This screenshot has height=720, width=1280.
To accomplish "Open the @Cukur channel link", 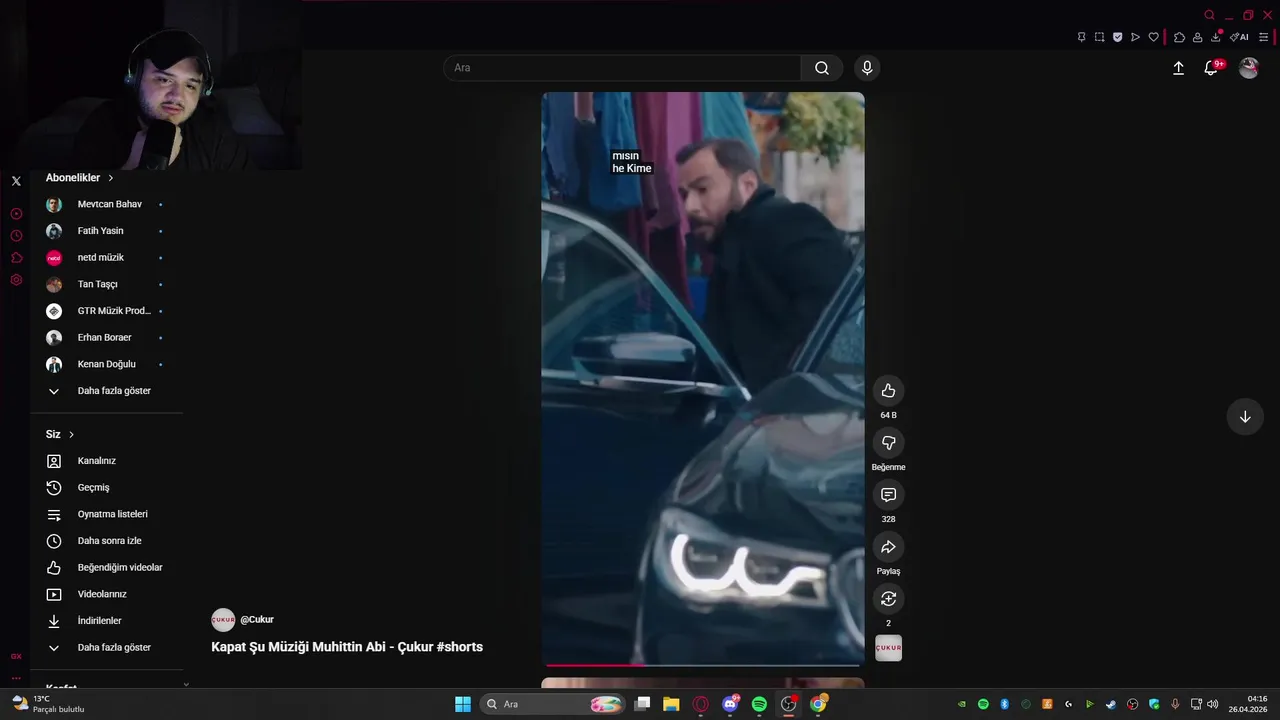I will (x=257, y=620).
